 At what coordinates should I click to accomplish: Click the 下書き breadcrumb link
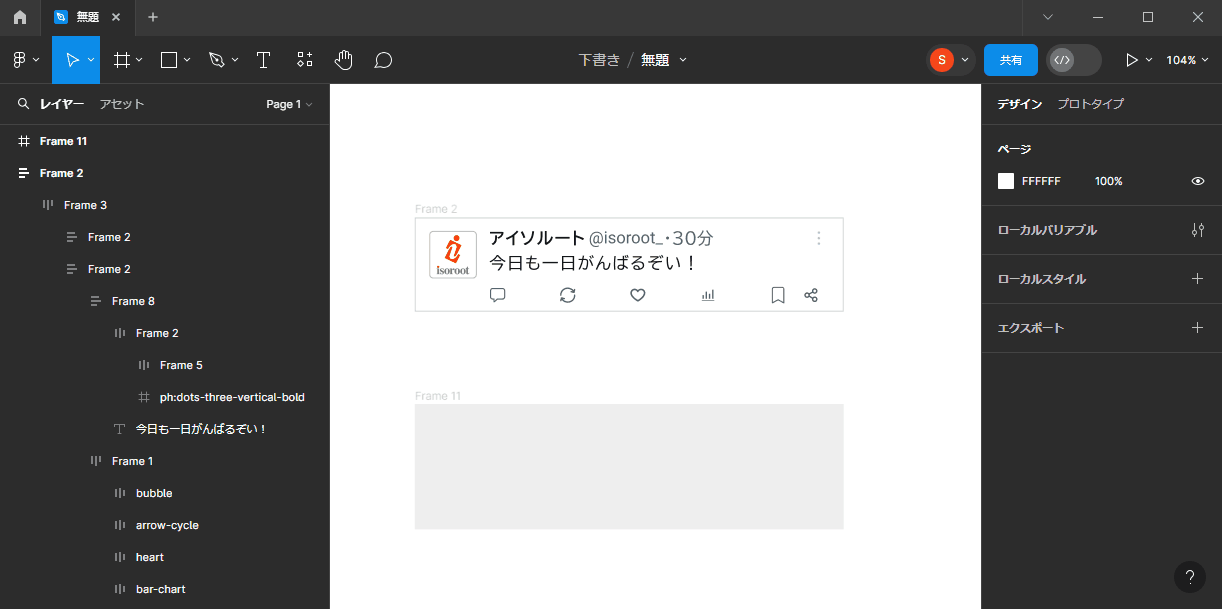(599, 60)
